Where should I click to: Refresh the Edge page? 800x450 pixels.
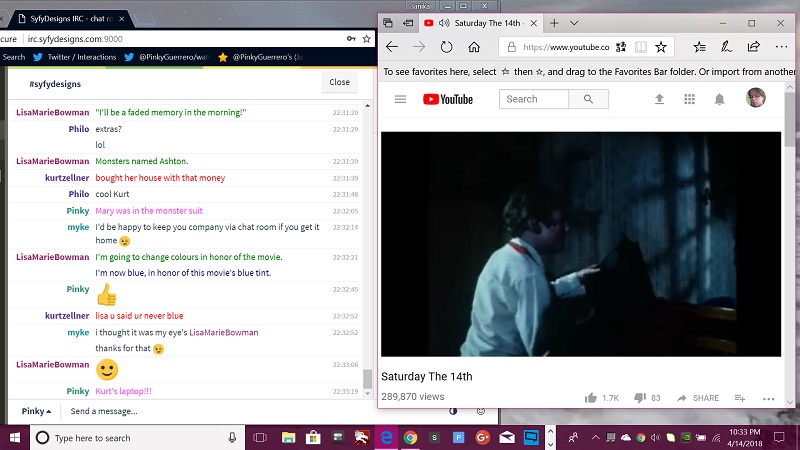446,47
